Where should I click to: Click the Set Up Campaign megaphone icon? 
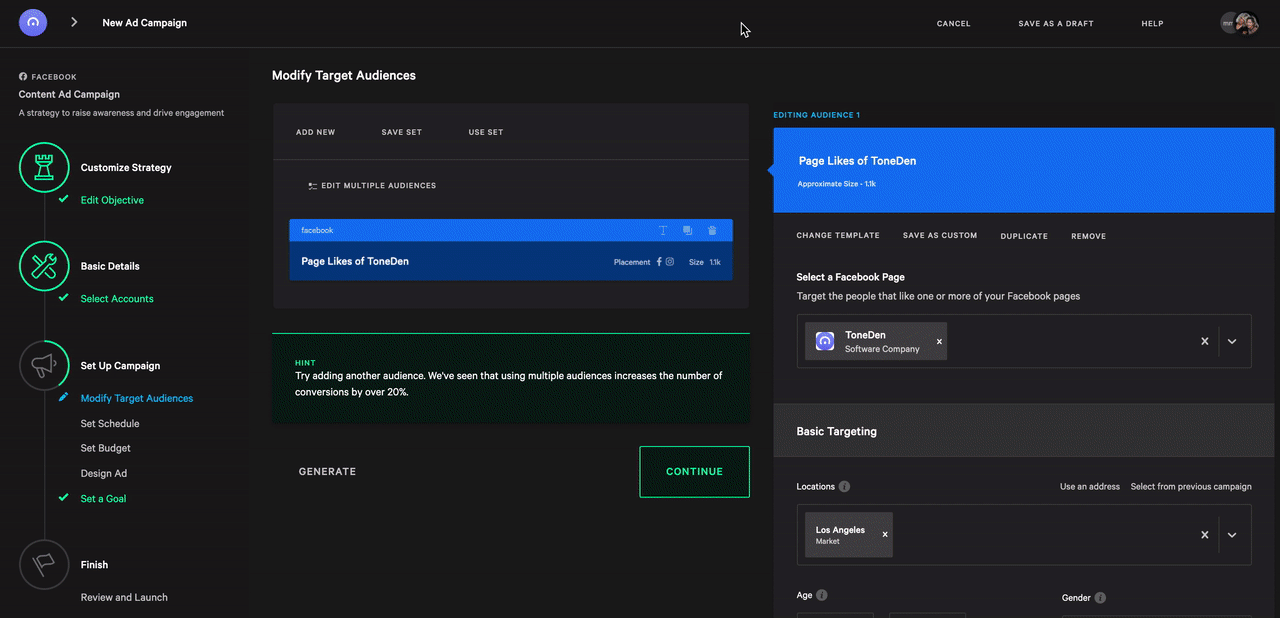[44, 365]
